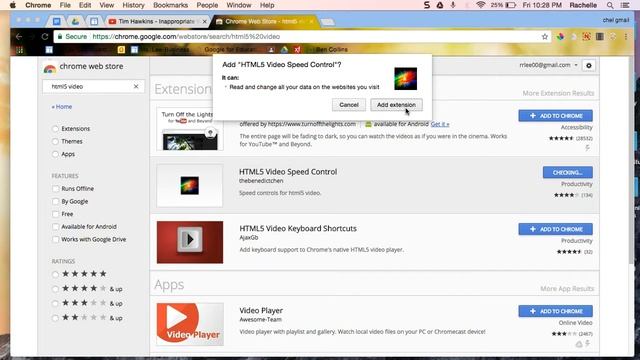Click the dark grid extension icon in the toolbar
Screen dimensions: 640x360
coord(600,37)
